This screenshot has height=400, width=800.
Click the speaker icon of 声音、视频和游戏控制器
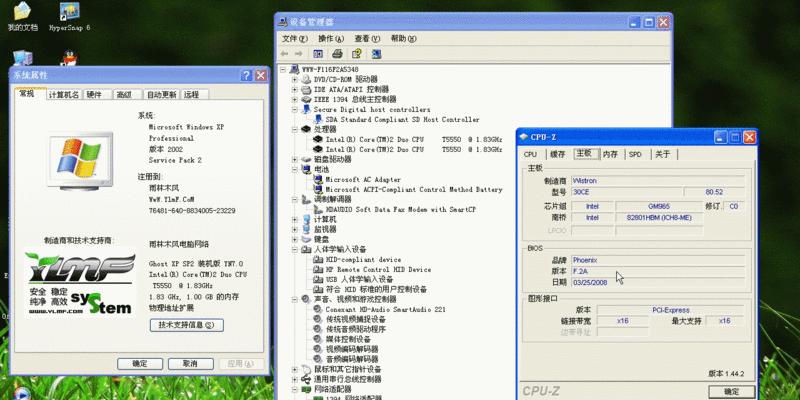(x=306, y=299)
